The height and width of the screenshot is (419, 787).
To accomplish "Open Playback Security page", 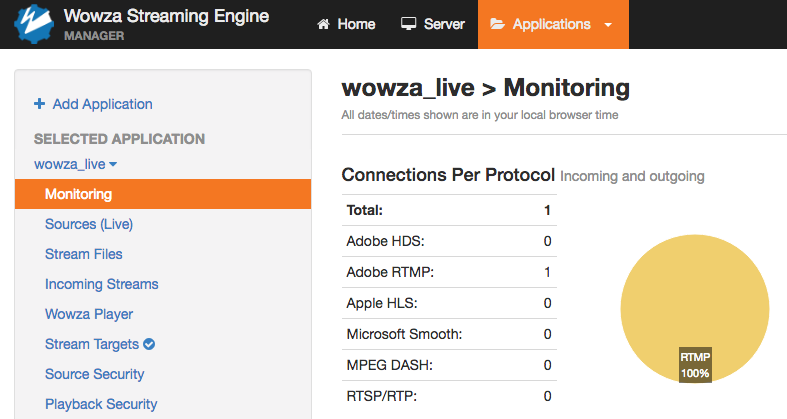I will (x=101, y=404).
